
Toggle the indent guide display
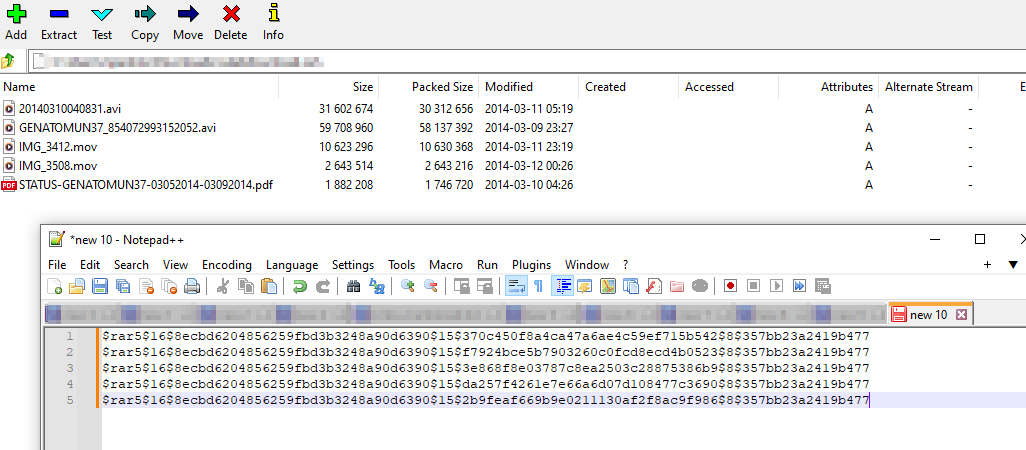562,286
